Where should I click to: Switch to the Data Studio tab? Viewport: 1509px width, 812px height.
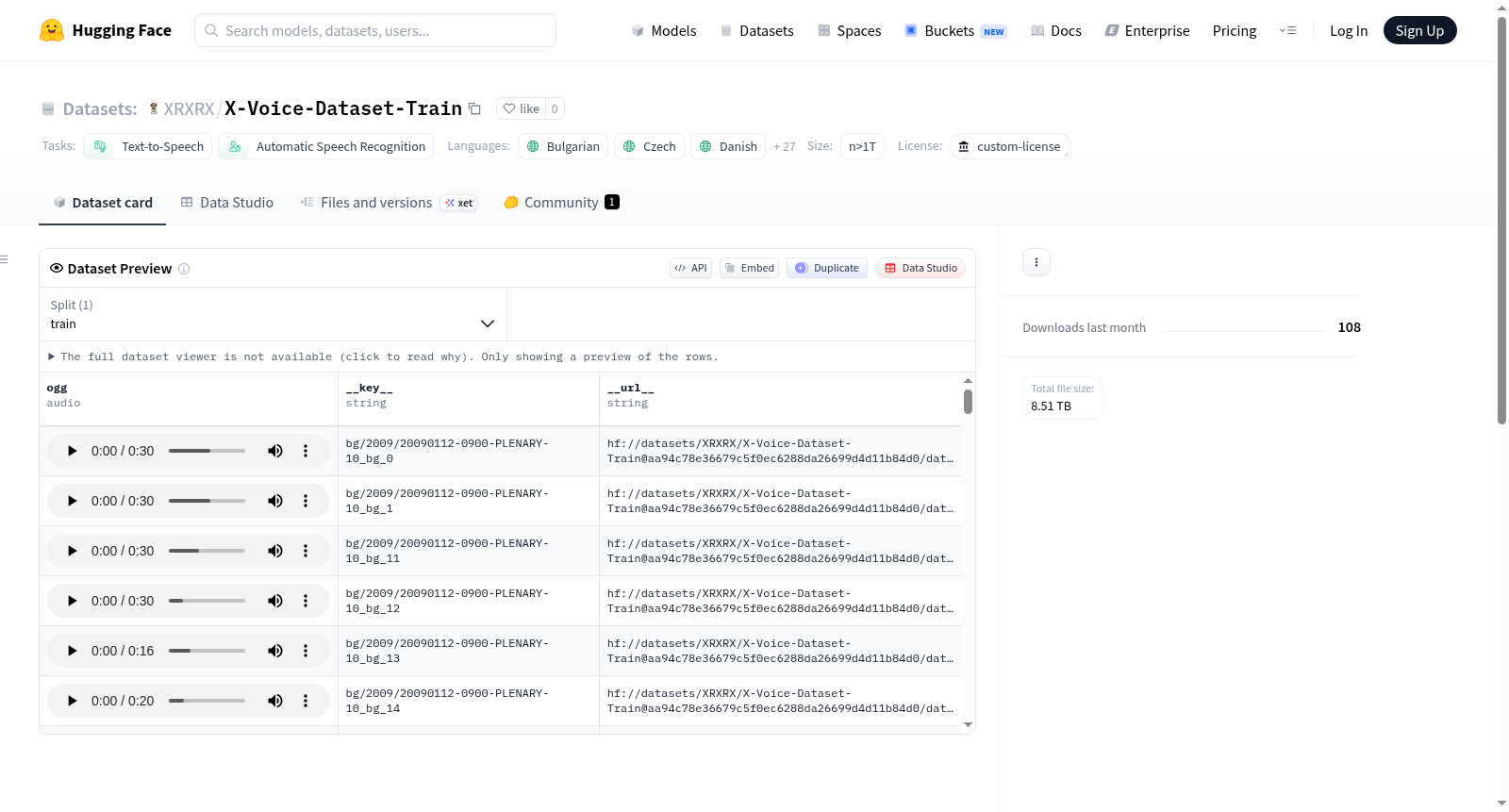tap(227, 203)
